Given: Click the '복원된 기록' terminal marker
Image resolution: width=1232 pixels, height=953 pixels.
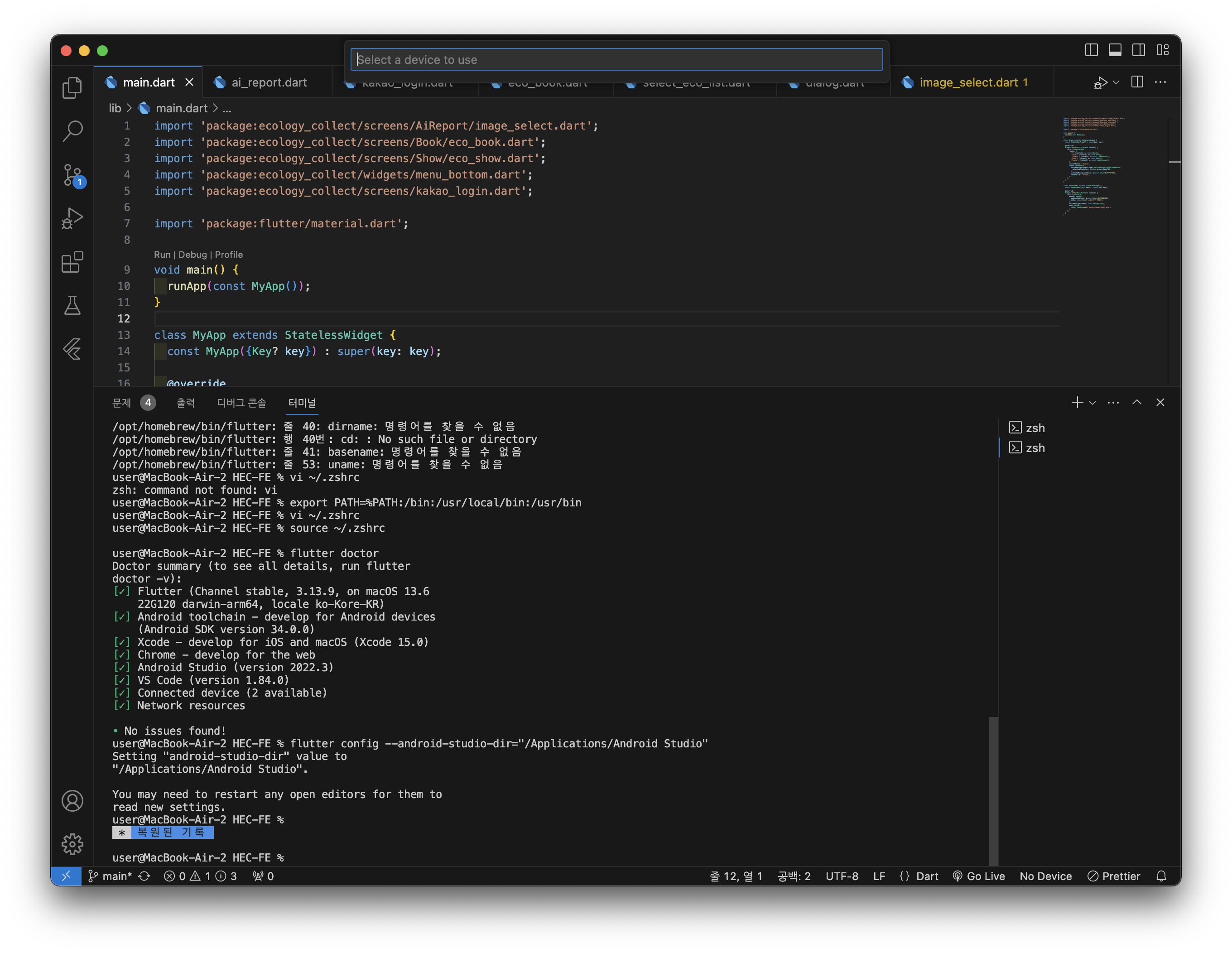Looking at the screenshot, I should (163, 832).
